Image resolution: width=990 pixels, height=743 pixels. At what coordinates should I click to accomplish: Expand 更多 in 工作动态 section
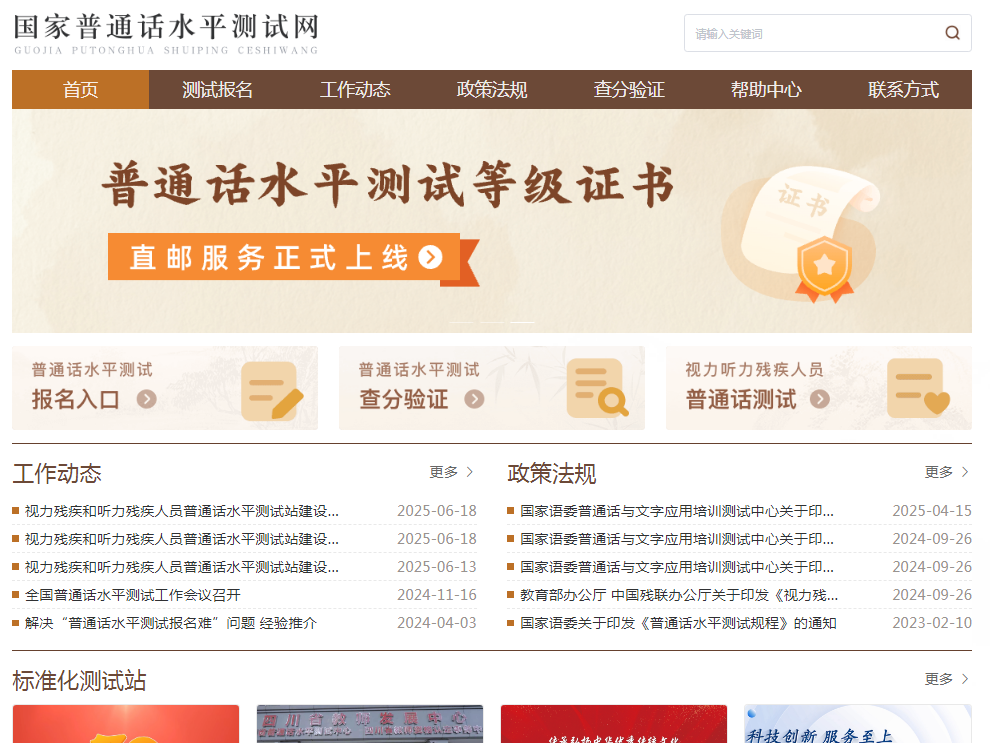click(x=451, y=472)
